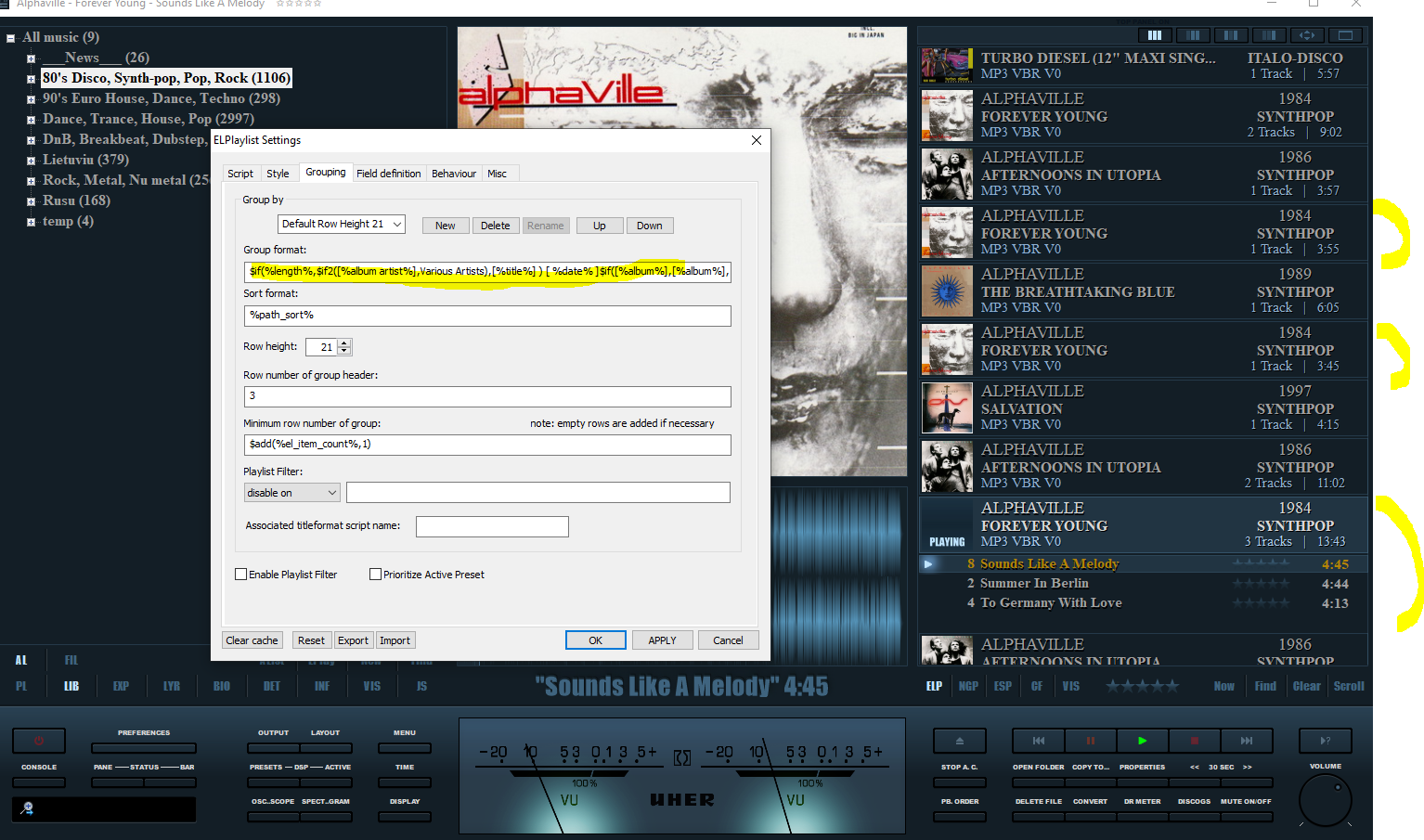Expand the Lietuviu (379) node
This screenshot has width=1424, height=840.
point(31,161)
